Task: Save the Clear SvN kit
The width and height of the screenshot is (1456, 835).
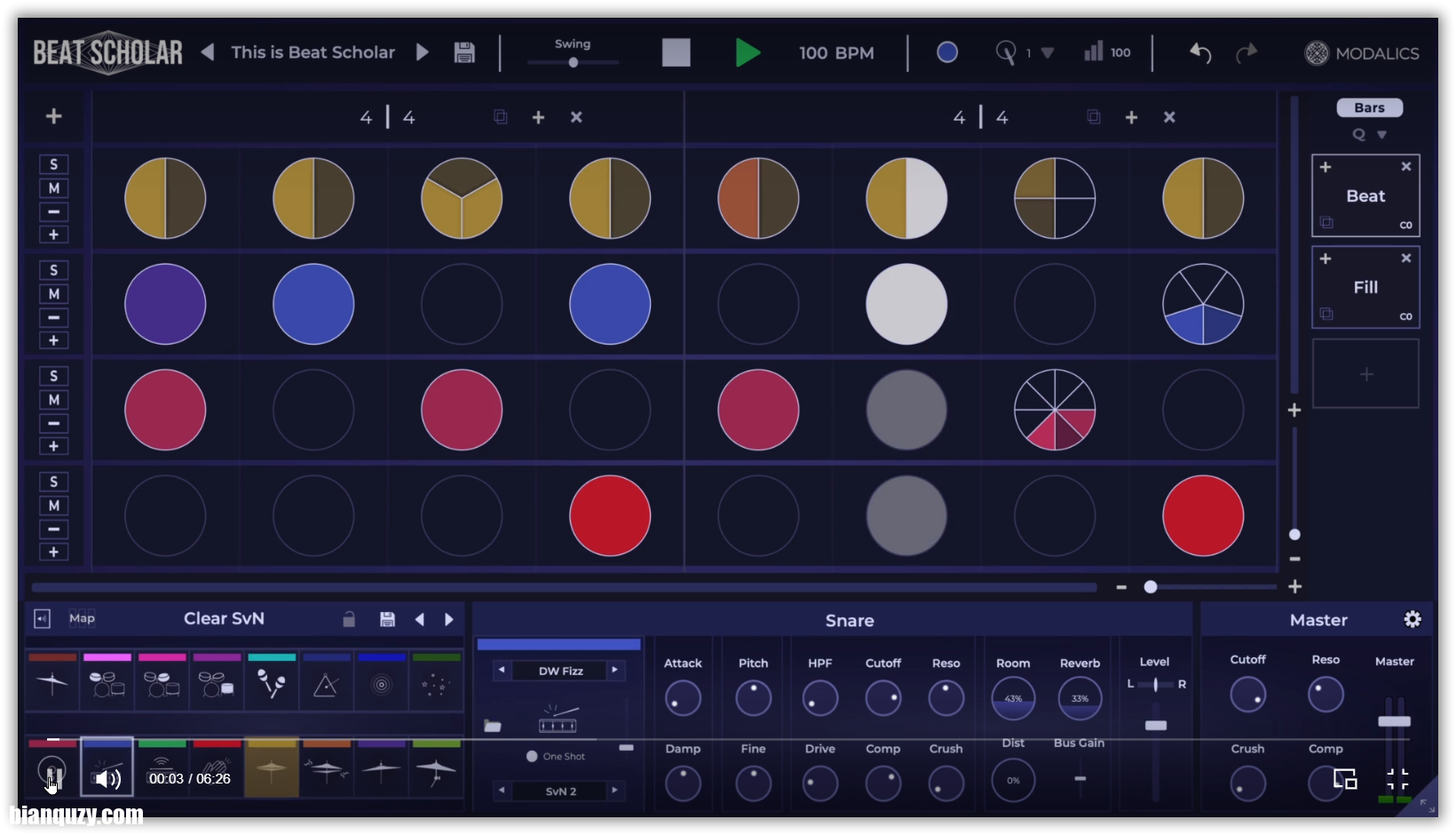Action: [x=387, y=619]
